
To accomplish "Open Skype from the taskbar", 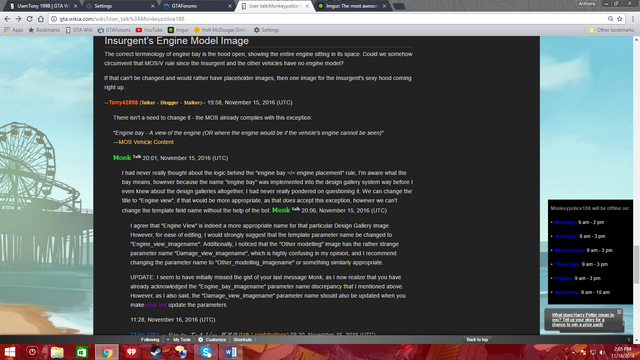I will [206, 352].
